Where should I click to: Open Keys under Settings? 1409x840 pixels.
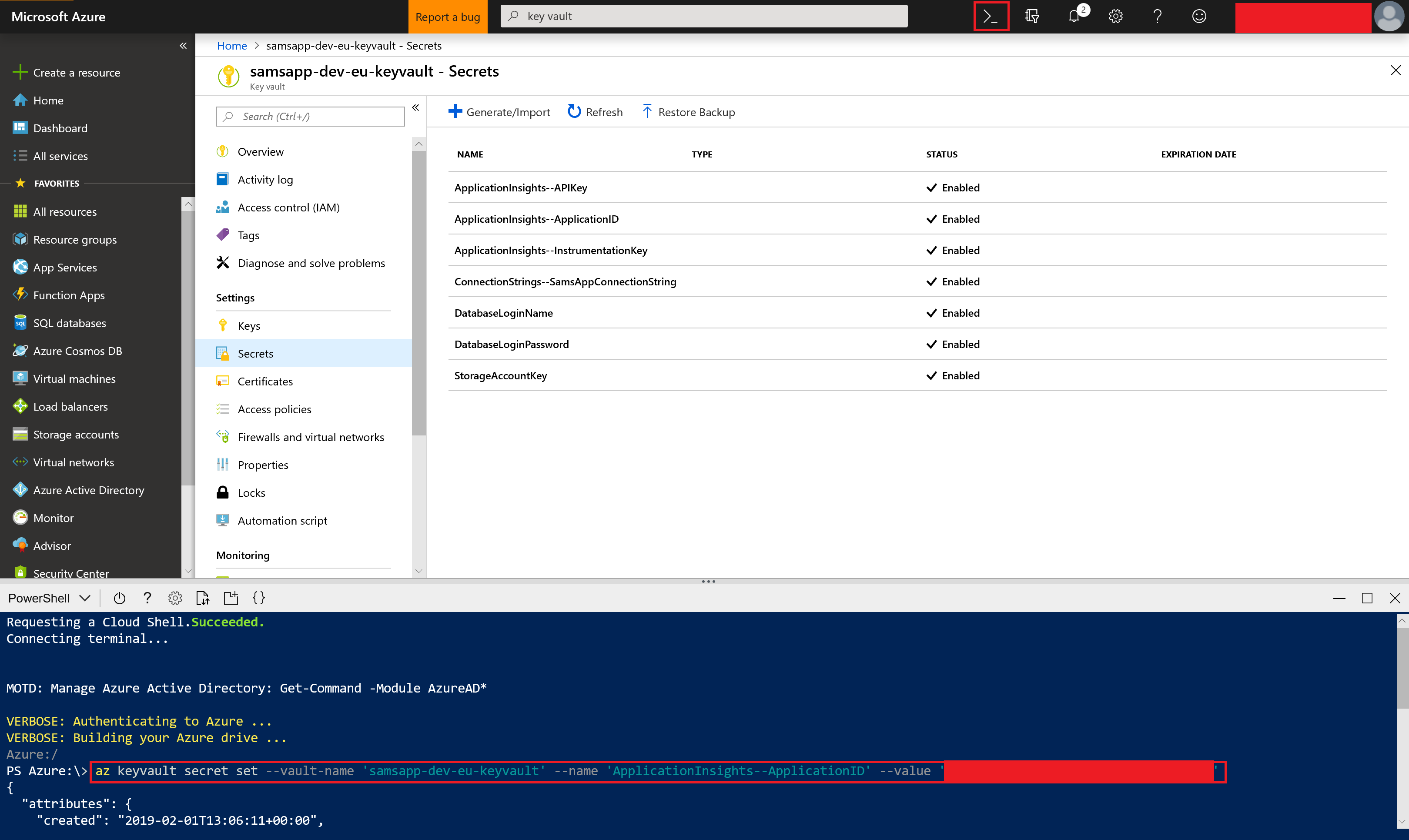click(x=248, y=325)
